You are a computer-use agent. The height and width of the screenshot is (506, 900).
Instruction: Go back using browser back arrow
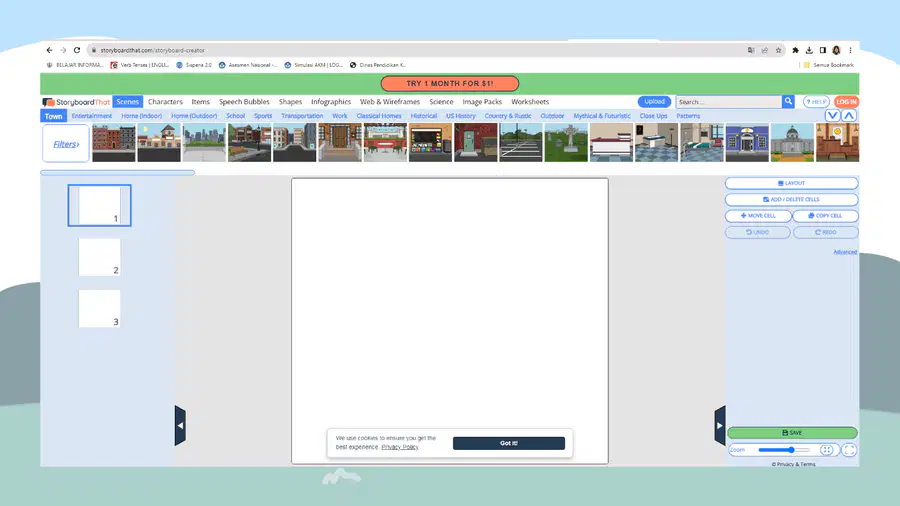coord(49,50)
